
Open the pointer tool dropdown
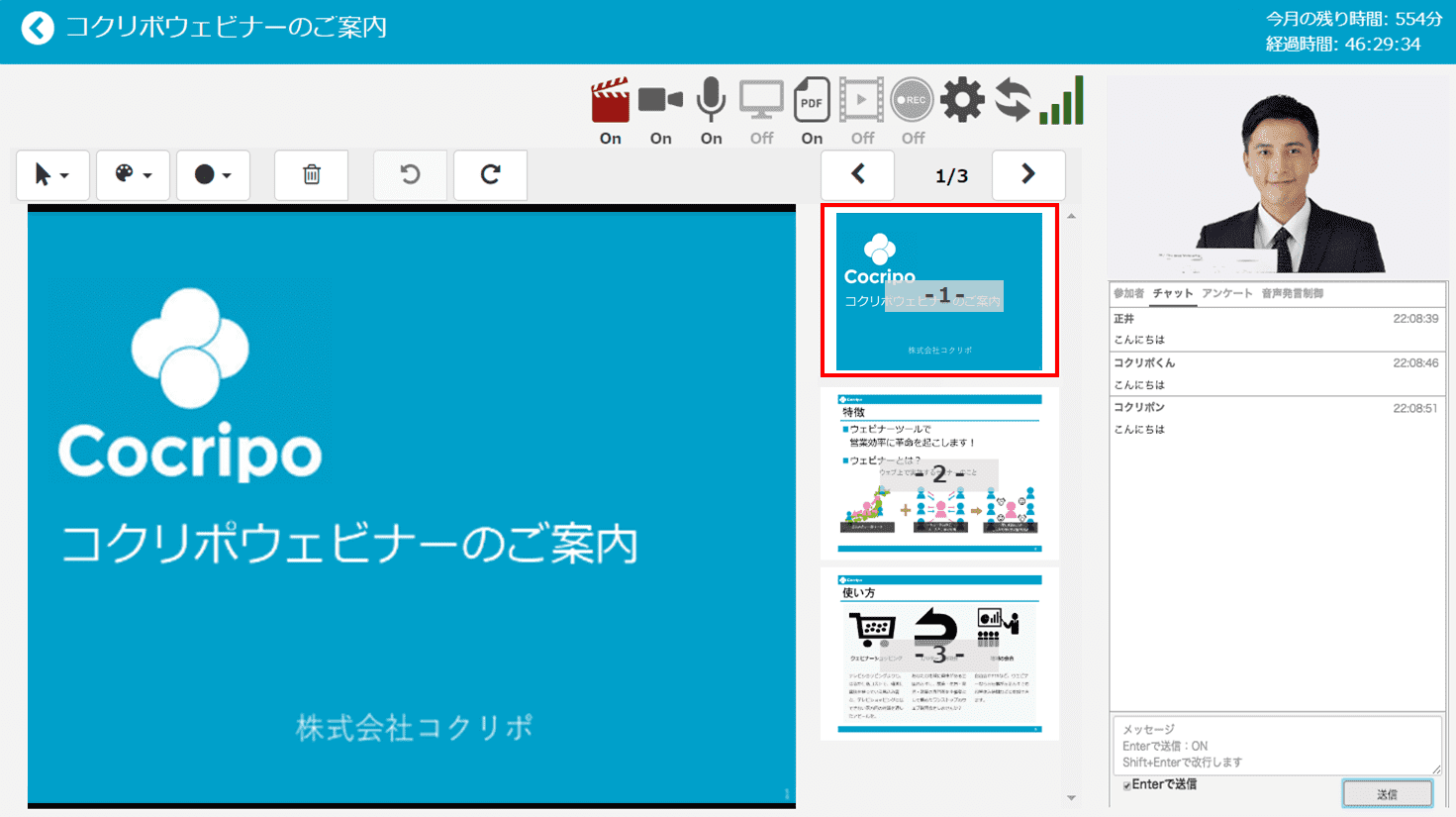pos(52,175)
